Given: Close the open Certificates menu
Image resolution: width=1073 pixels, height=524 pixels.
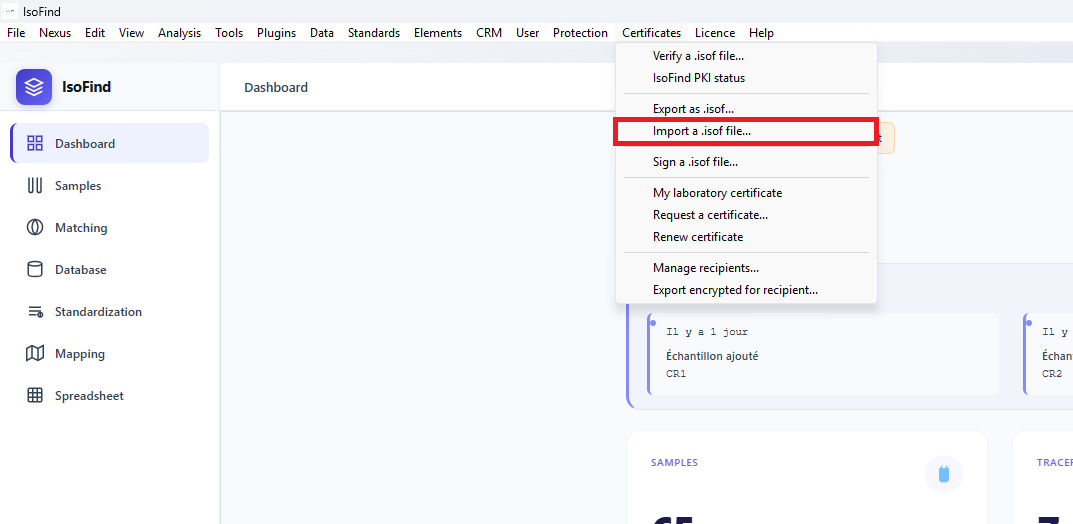Looking at the screenshot, I should tap(651, 33).
